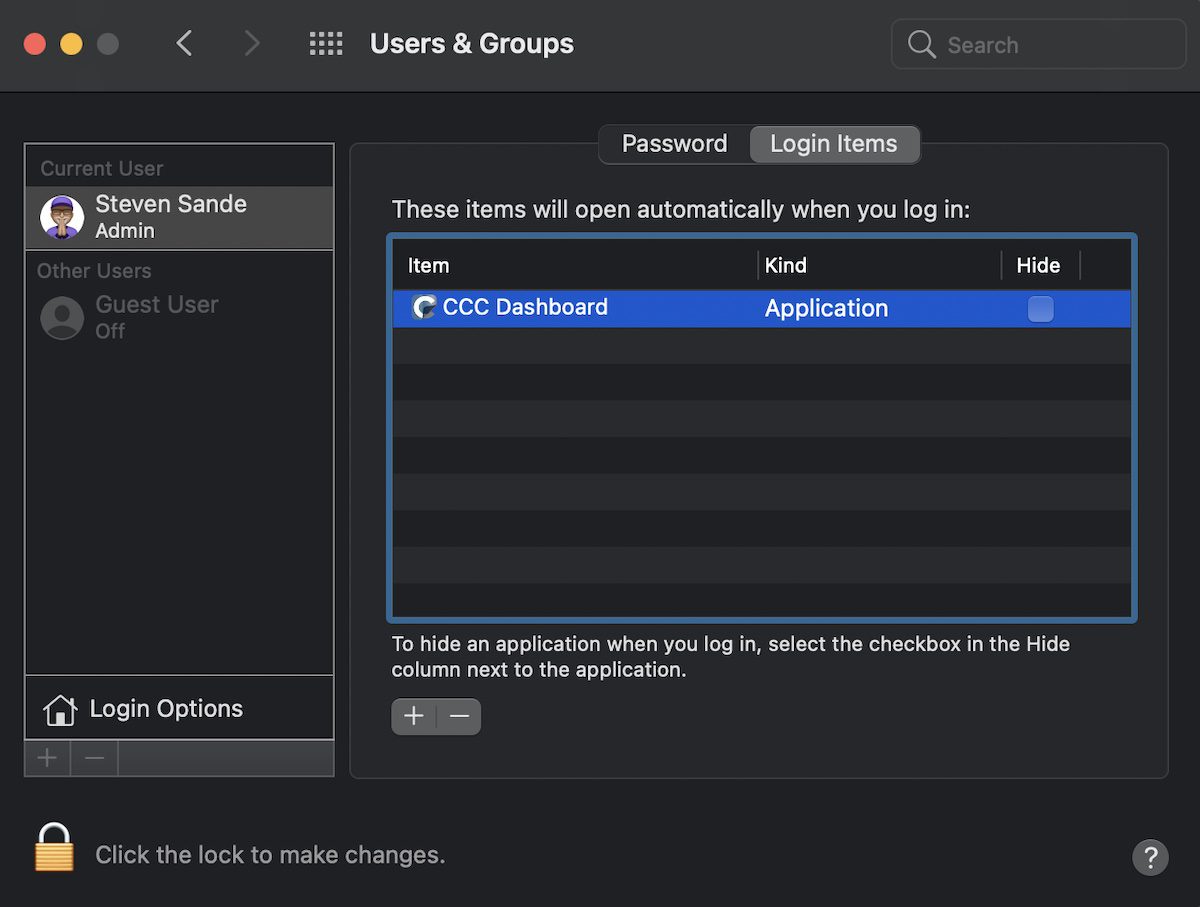Screen dimensions: 1200x907
Task: Click the Login Options house icon
Action: click(60, 710)
